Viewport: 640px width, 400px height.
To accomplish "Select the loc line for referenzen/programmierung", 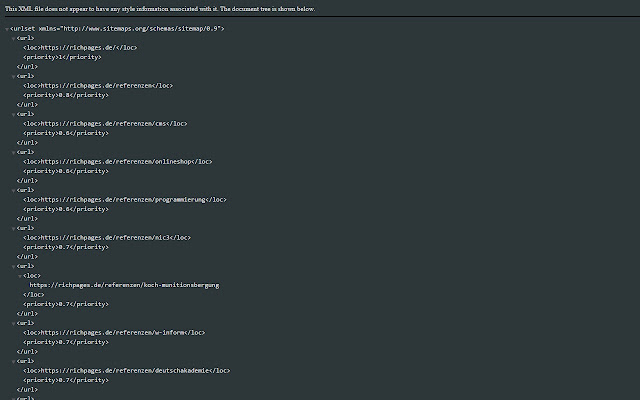I will pyautogui.click(x=124, y=200).
